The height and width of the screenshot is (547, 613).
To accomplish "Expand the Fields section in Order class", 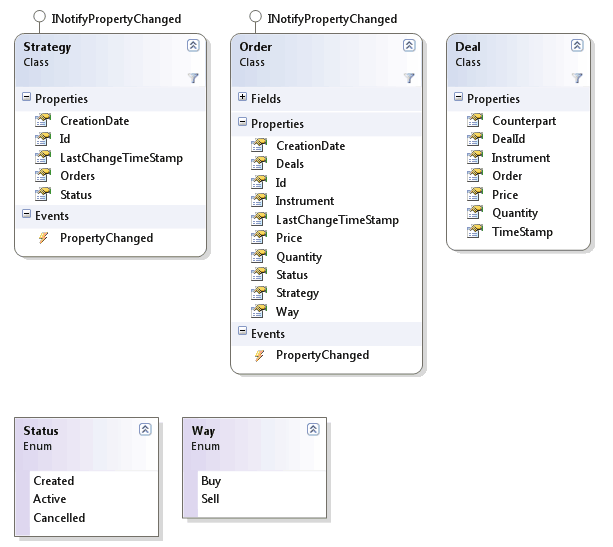I will tap(242, 97).
